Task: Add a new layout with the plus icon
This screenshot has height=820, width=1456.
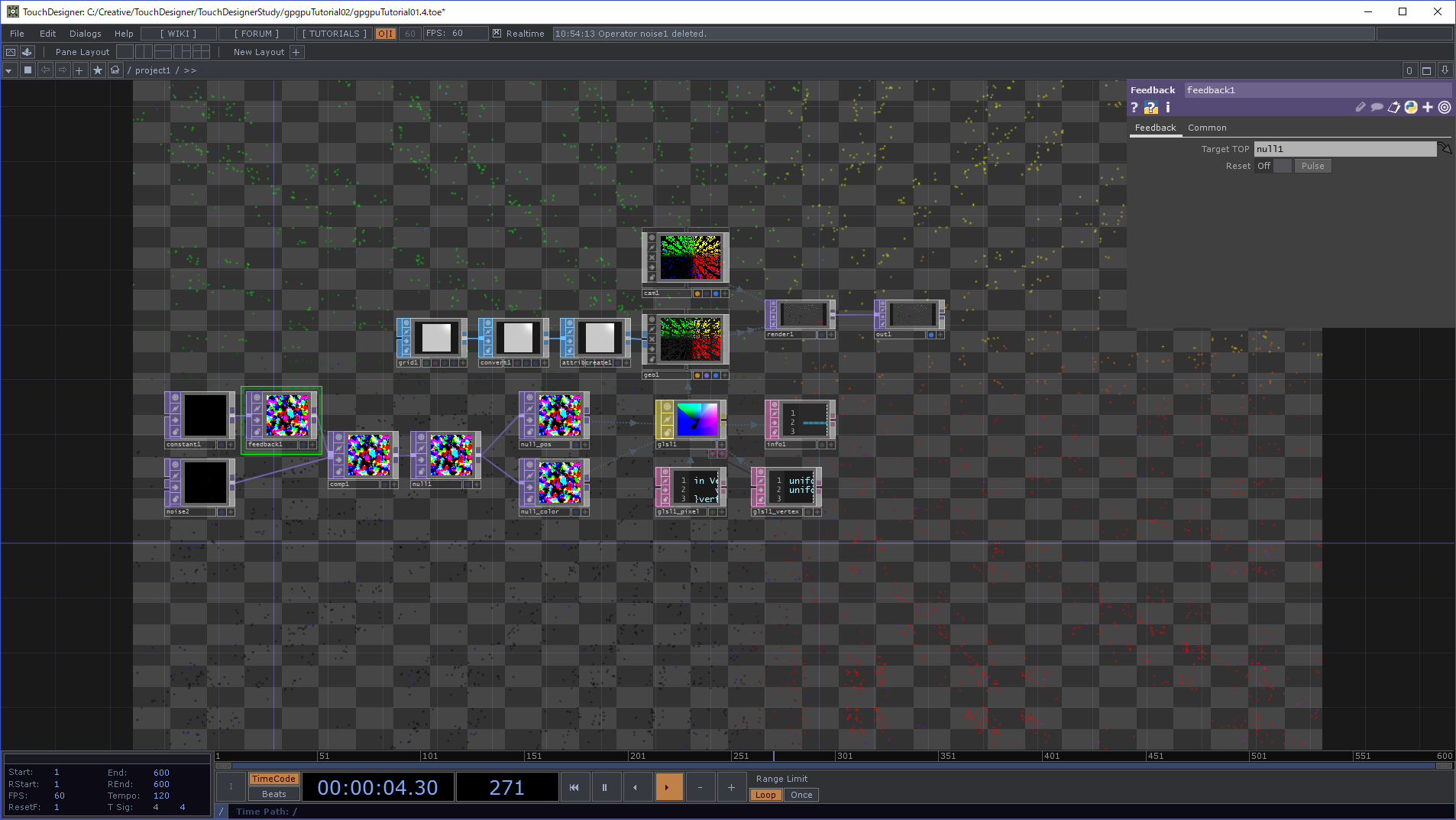Action: click(x=296, y=52)
